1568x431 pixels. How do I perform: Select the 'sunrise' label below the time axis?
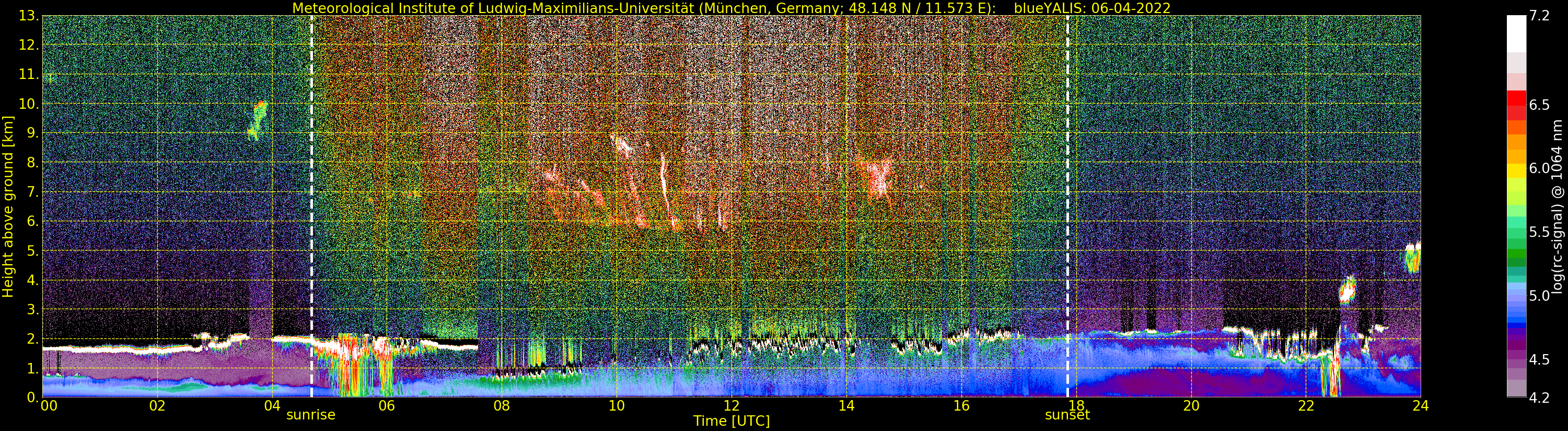(x=311, y=415)
